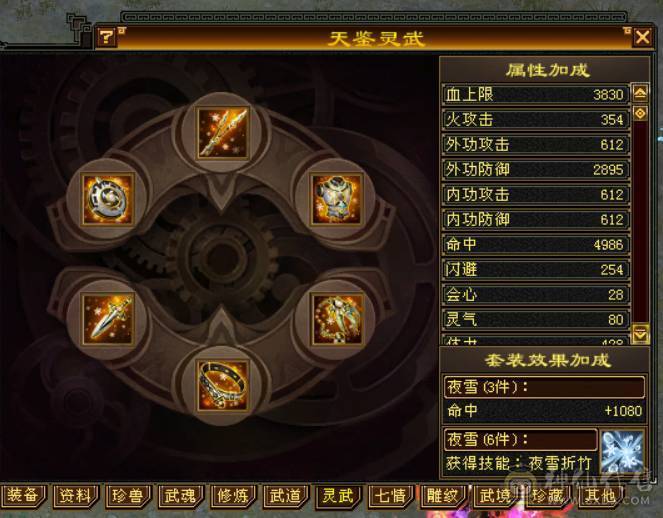Switch to the 装备 tab

[x=24, y=495]
